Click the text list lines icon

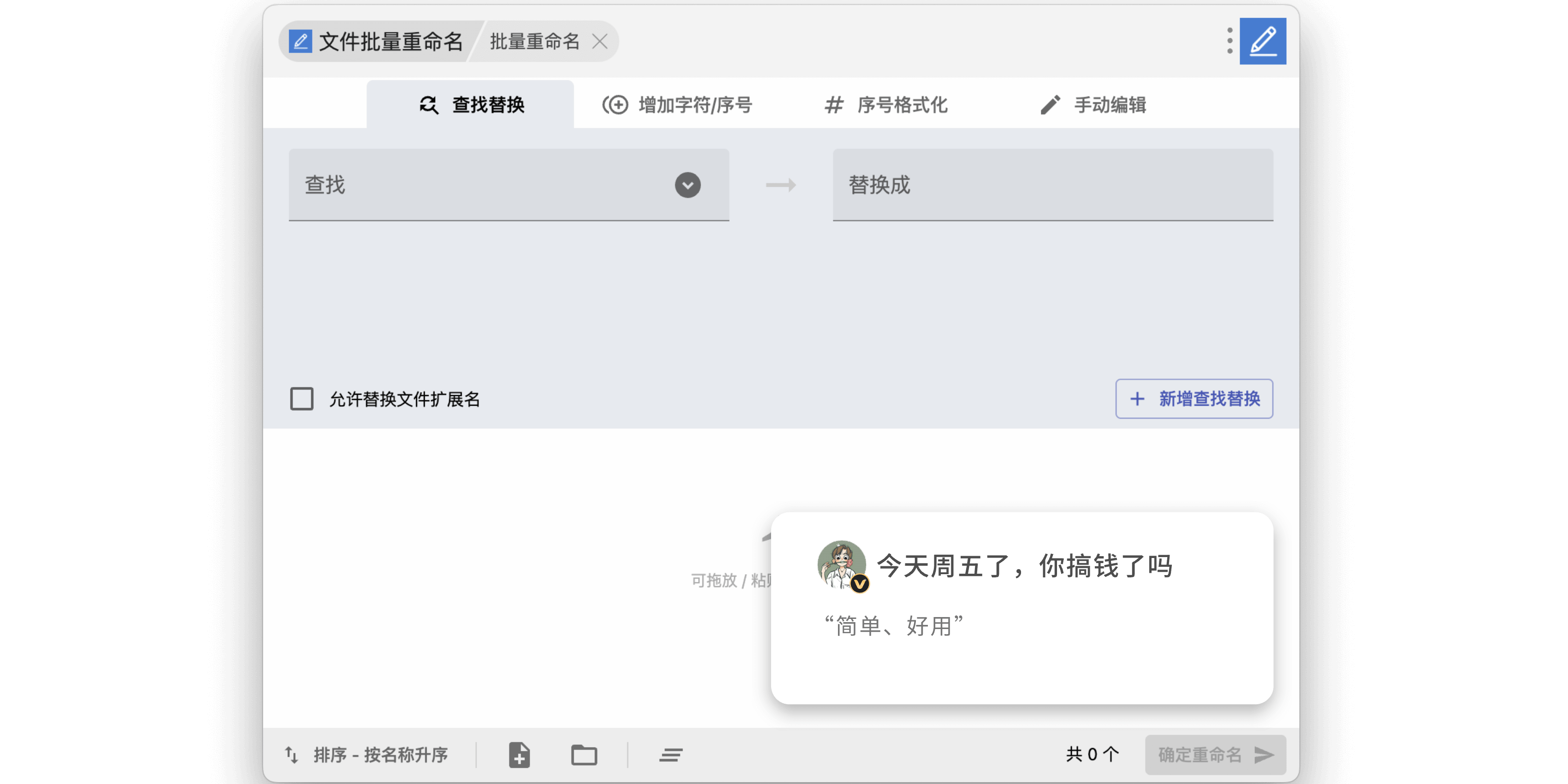[x=671, y=755]
